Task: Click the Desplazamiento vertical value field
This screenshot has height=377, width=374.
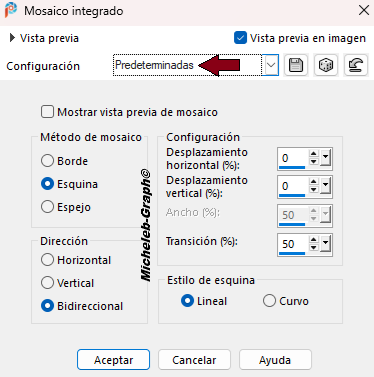Action: (292, 186)
